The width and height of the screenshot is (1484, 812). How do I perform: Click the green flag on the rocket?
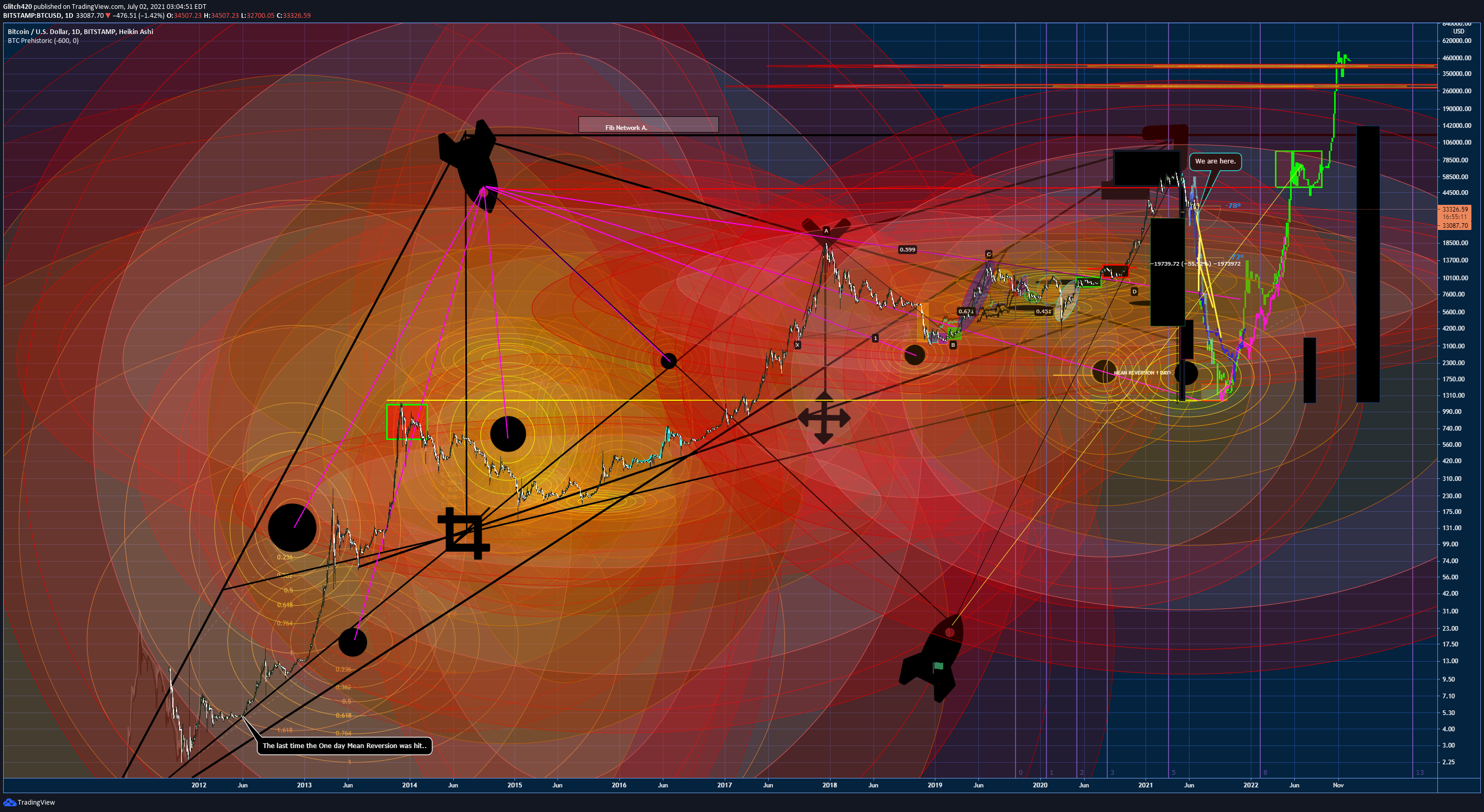click(938, 666)
